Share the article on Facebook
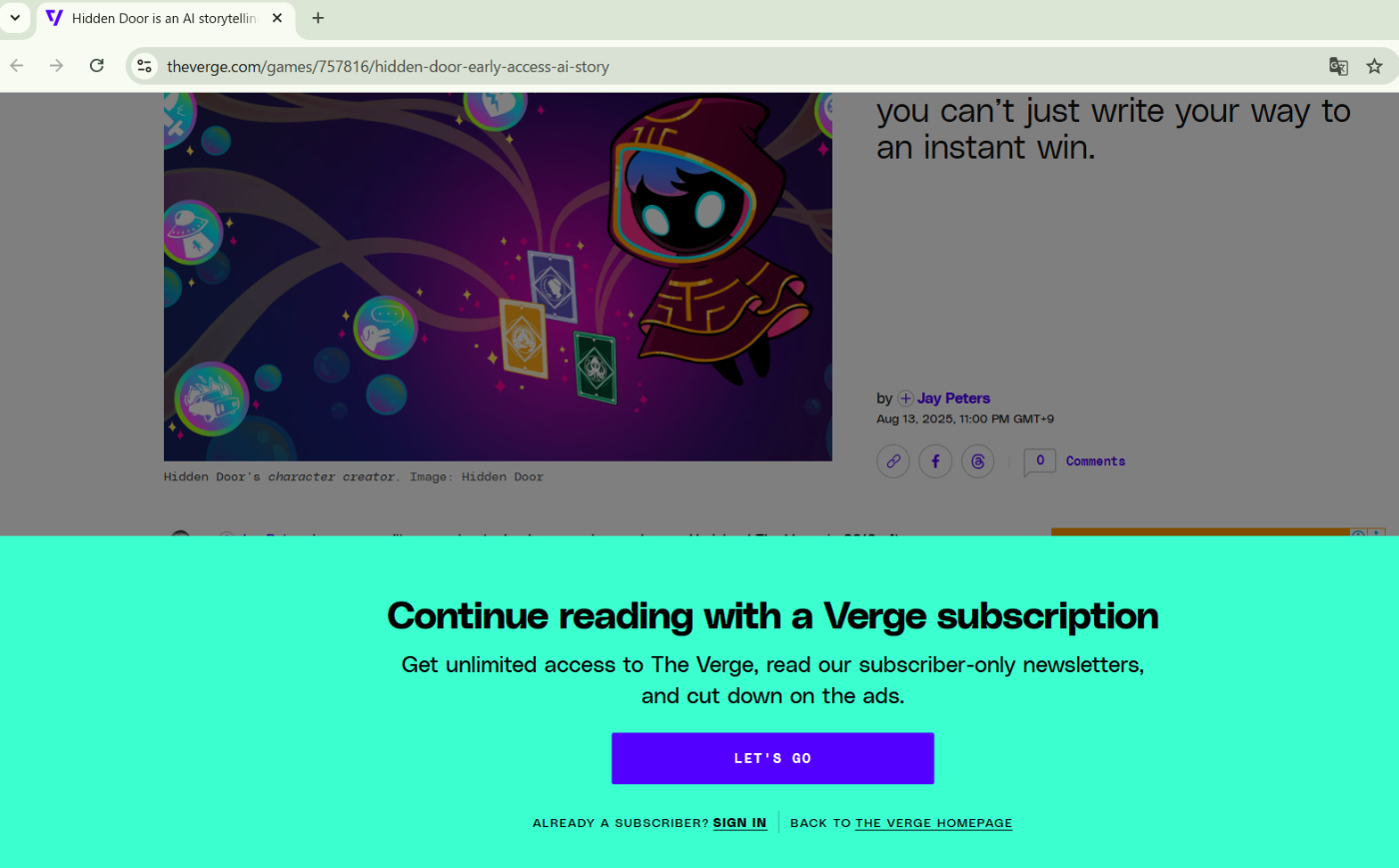The image size is (1399, 868). tap(935, 461)
